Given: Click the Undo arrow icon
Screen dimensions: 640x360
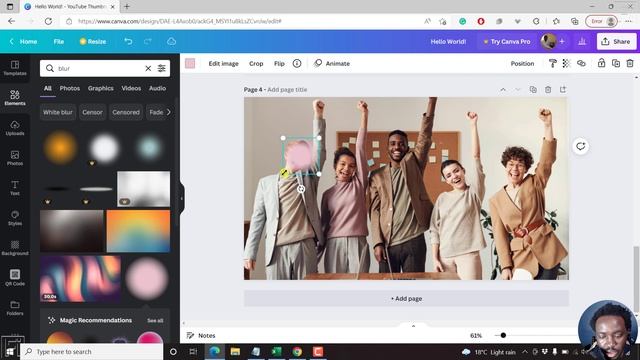Looking at the screenshot, I should (x=128, y=41).
